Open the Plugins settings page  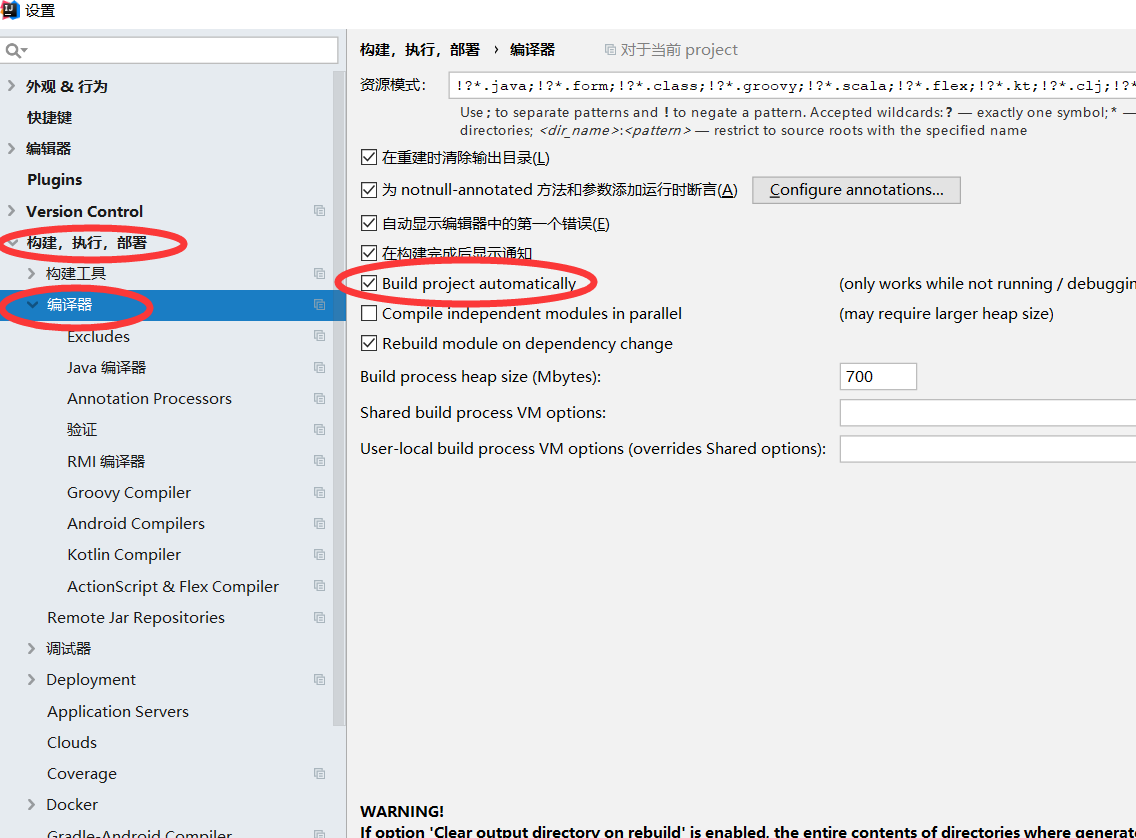[54, 180]
